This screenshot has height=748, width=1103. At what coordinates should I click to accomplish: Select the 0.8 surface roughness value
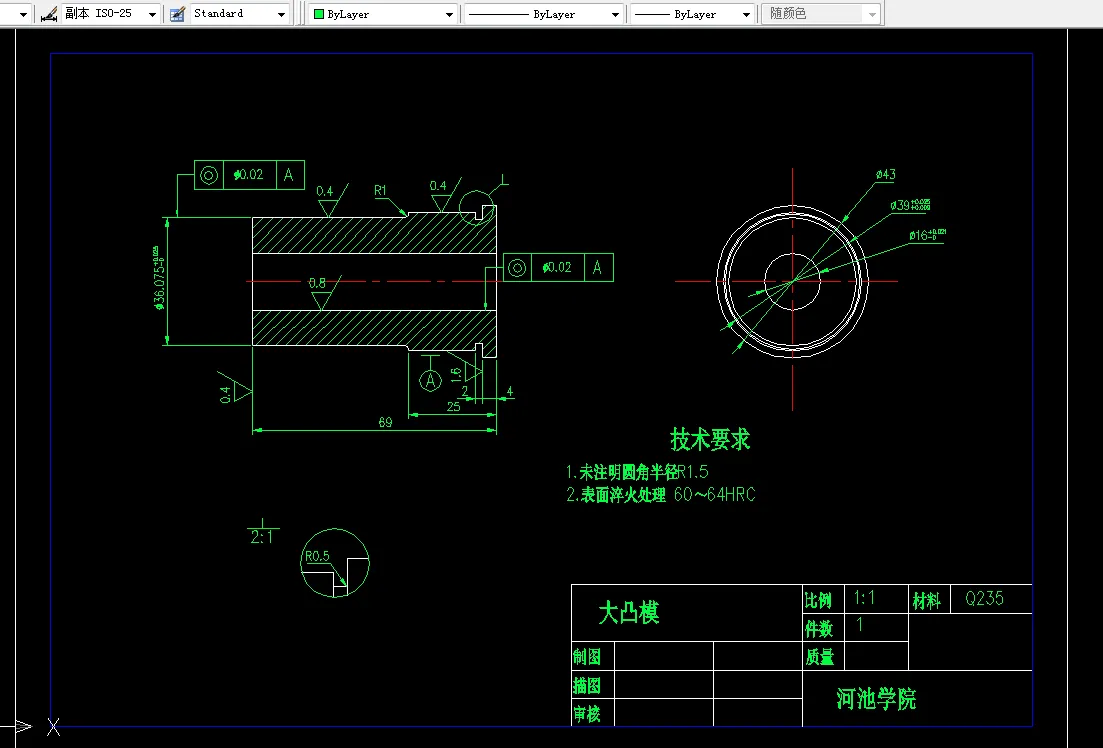tap(317, 283)
